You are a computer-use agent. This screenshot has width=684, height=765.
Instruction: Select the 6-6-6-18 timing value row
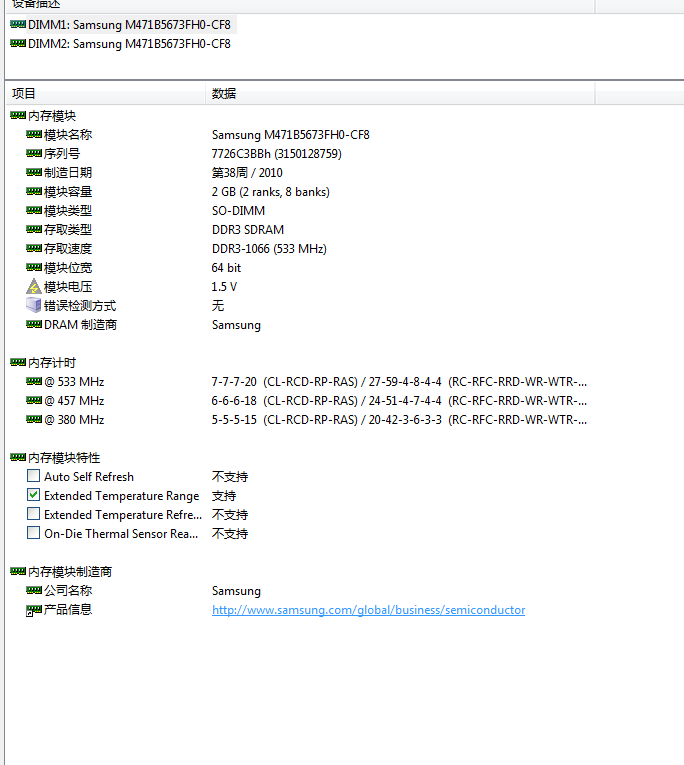[399, 401]
